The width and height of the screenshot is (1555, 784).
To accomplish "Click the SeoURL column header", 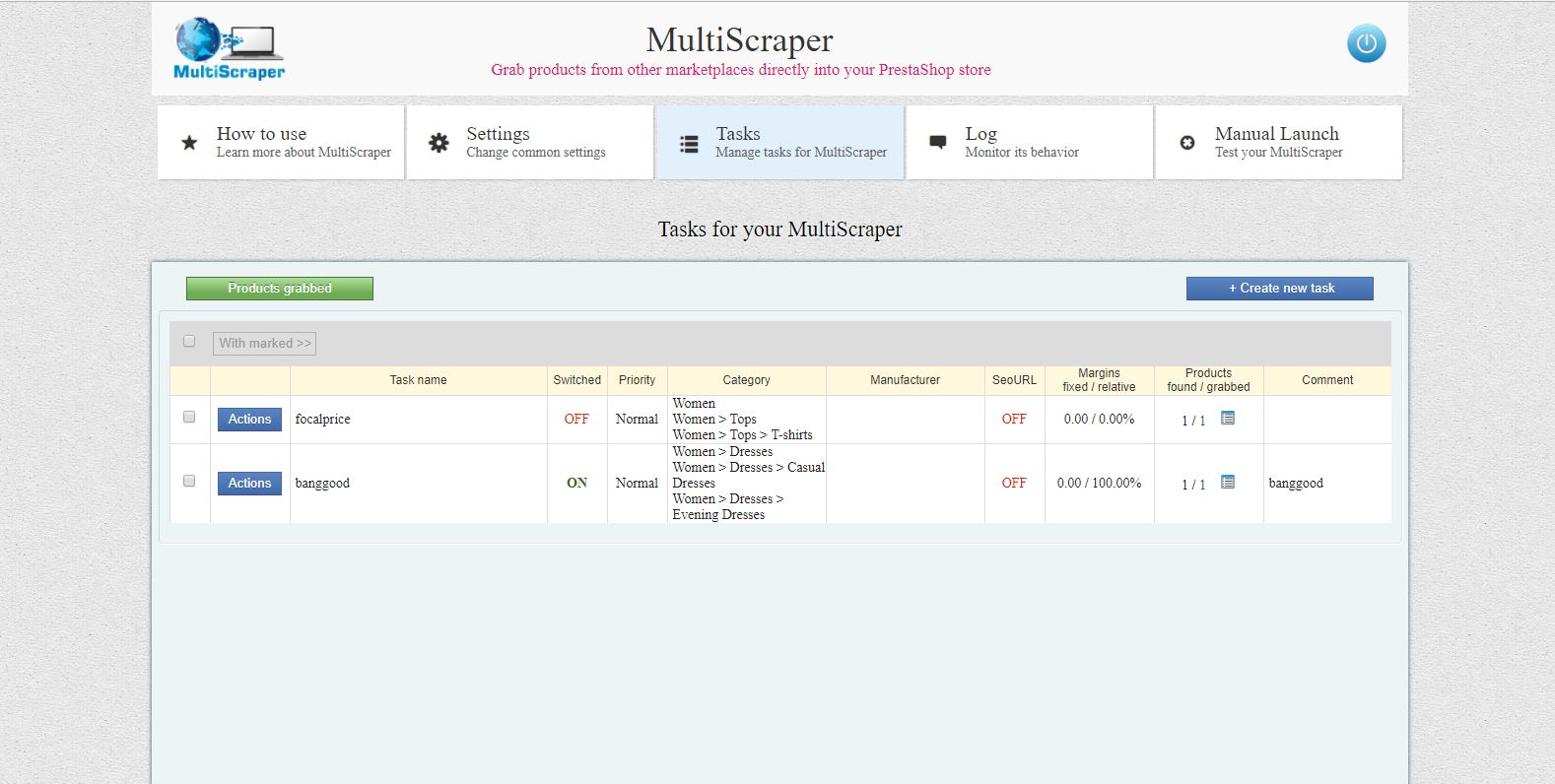I will point(1014,380).
